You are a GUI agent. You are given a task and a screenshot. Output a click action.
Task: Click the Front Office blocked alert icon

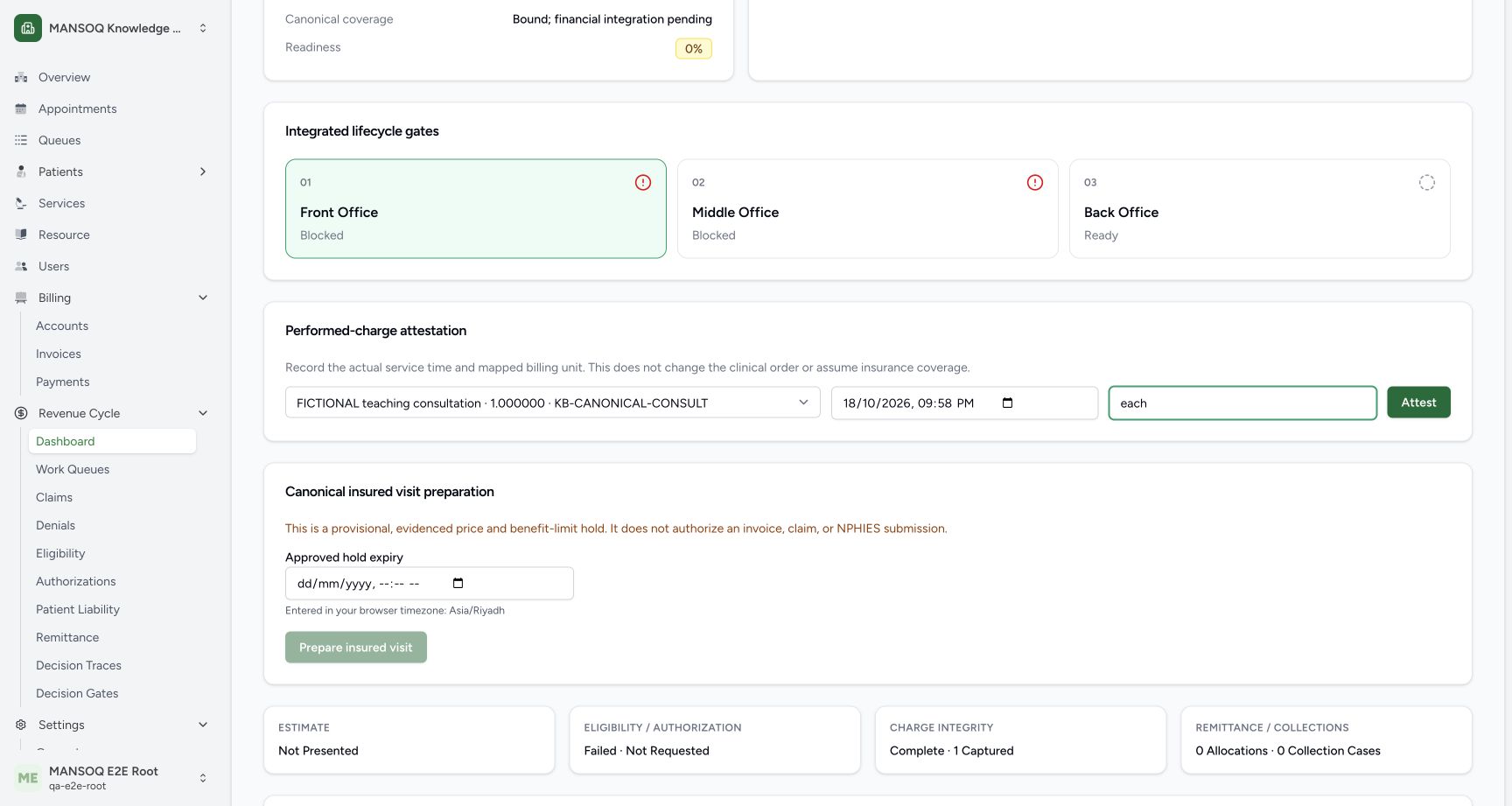(x=643, y=182)
